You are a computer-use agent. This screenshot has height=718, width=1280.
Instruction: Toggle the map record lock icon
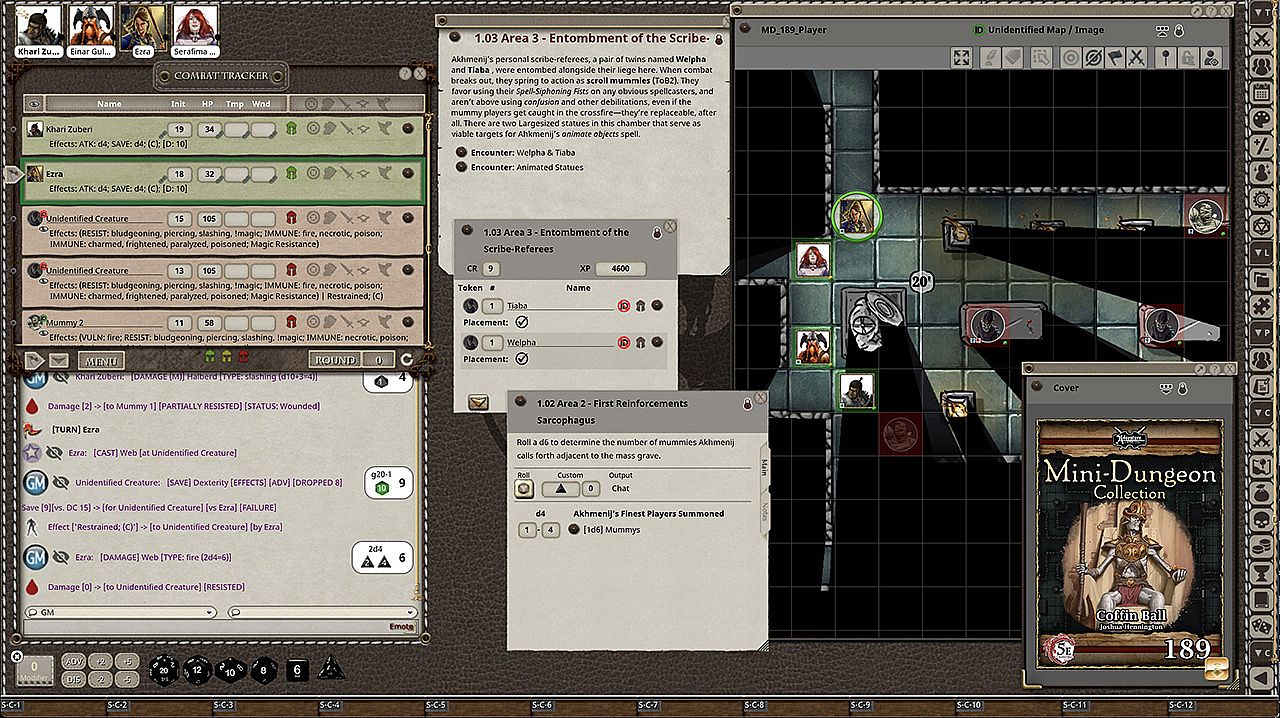[1179, 30]
